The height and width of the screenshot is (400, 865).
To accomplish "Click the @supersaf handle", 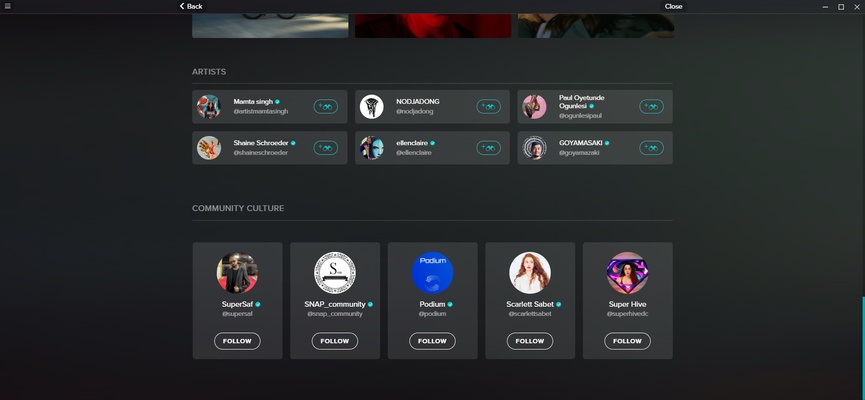I will pyautogui.click(x=237, y=314).
